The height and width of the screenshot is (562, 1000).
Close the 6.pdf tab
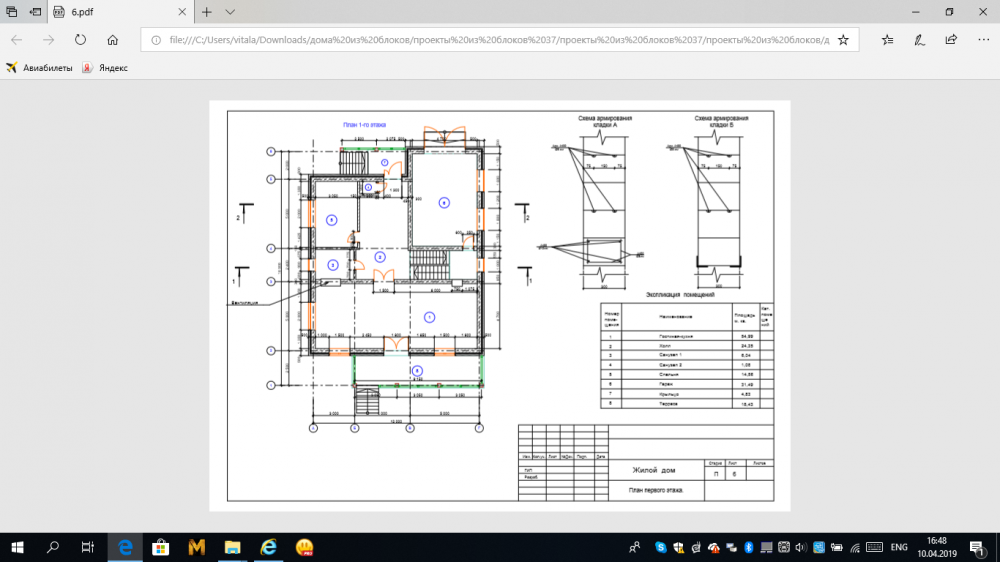click(x=182, y=12)
